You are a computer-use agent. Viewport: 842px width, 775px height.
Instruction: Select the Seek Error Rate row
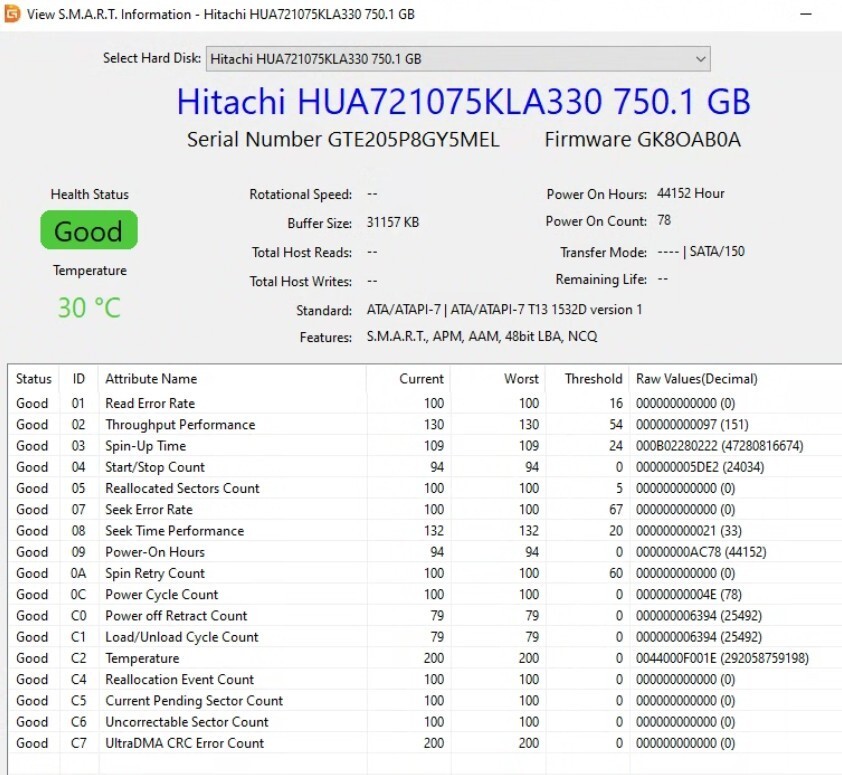425,509
